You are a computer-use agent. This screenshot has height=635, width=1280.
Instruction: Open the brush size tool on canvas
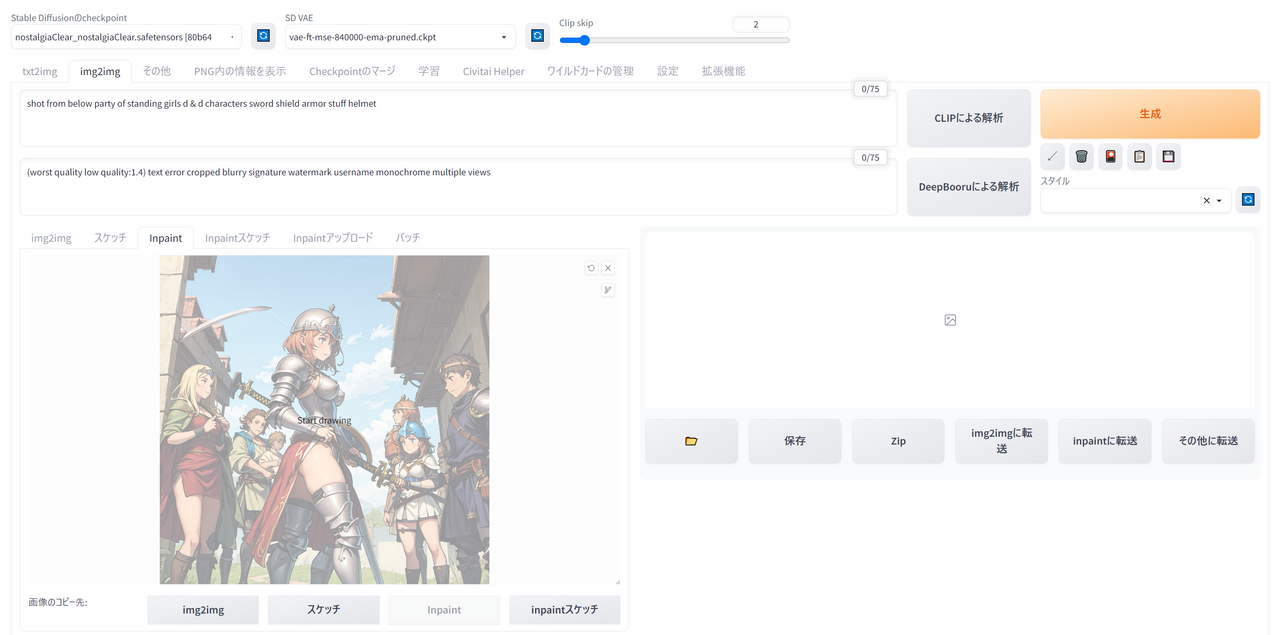(x=608, y=290)
